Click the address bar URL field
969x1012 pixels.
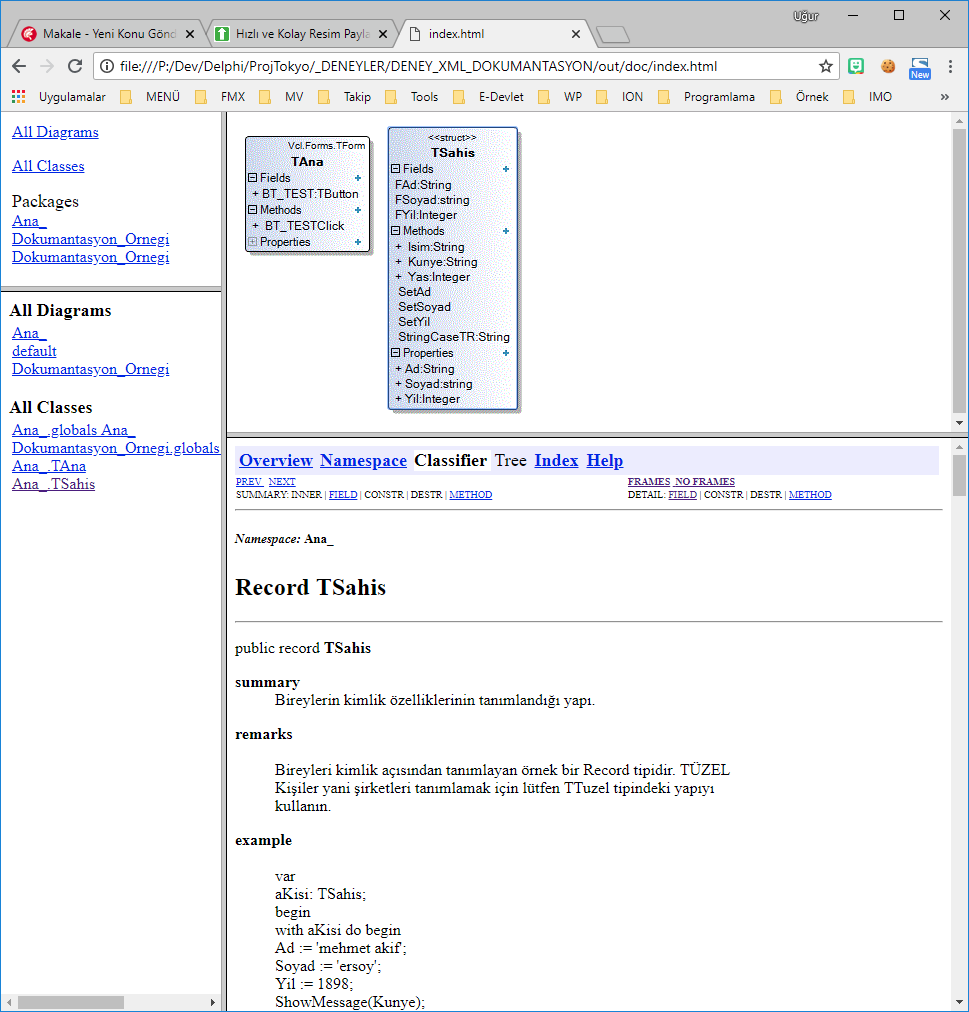[x=460, y=66]
